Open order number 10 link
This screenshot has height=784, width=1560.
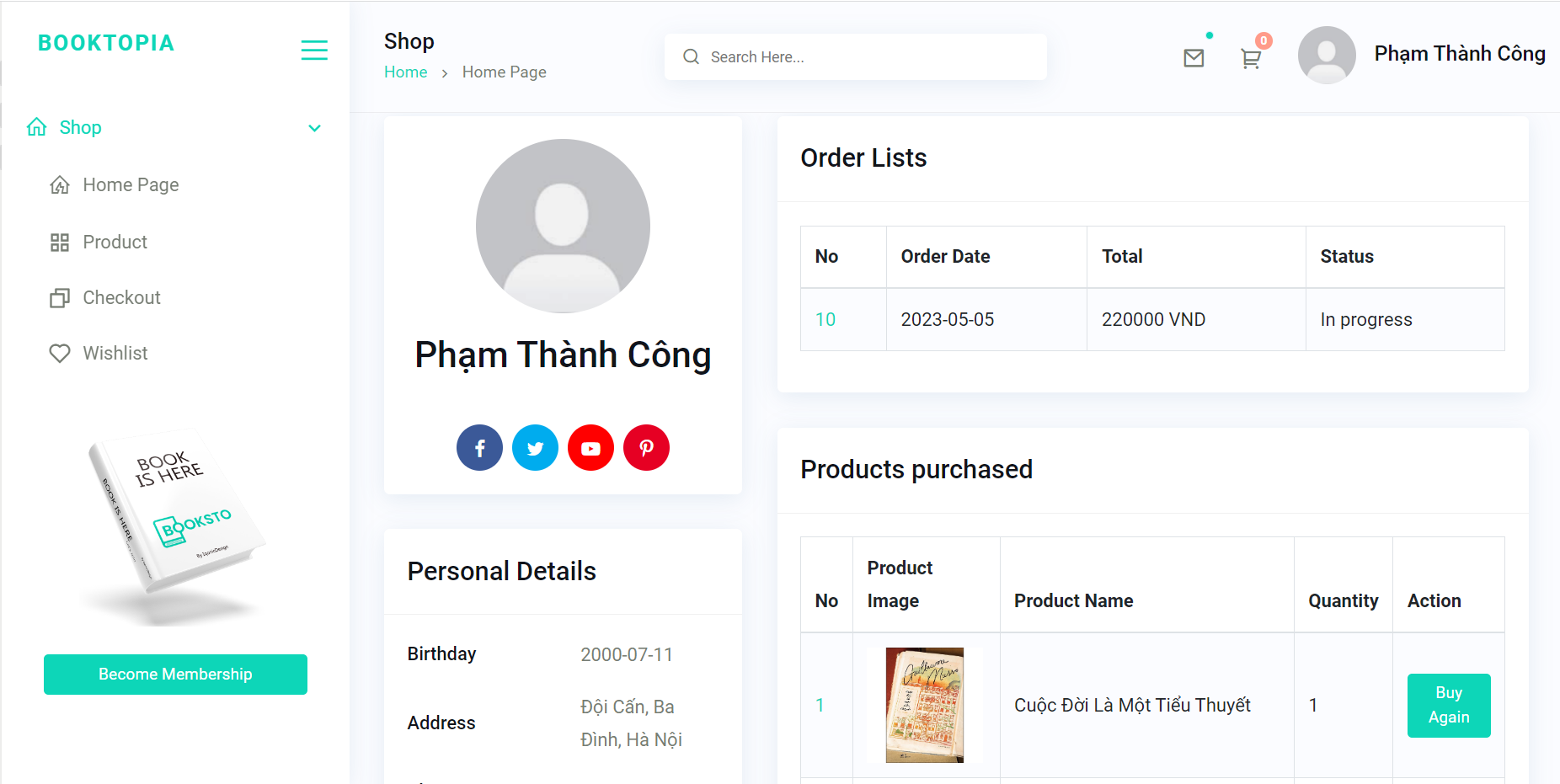pyautogui.click(x=825, y=319)
